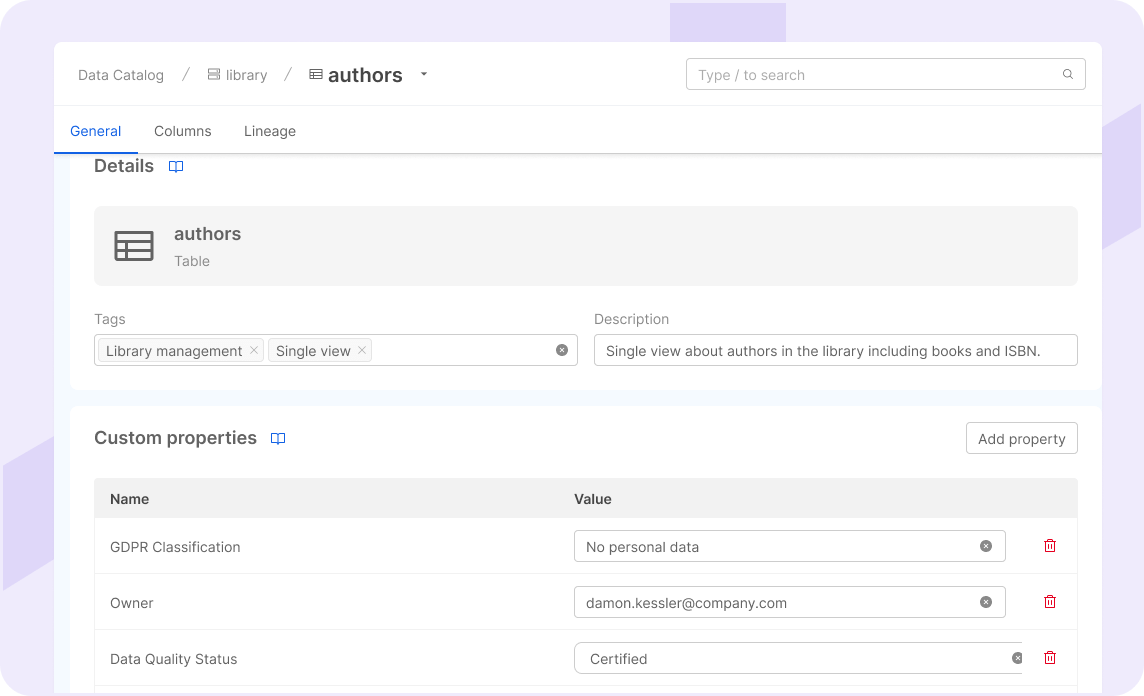Click the Details help book icon
The height and width of the screenshot is (696, 1144).
[x=176, y=167]
